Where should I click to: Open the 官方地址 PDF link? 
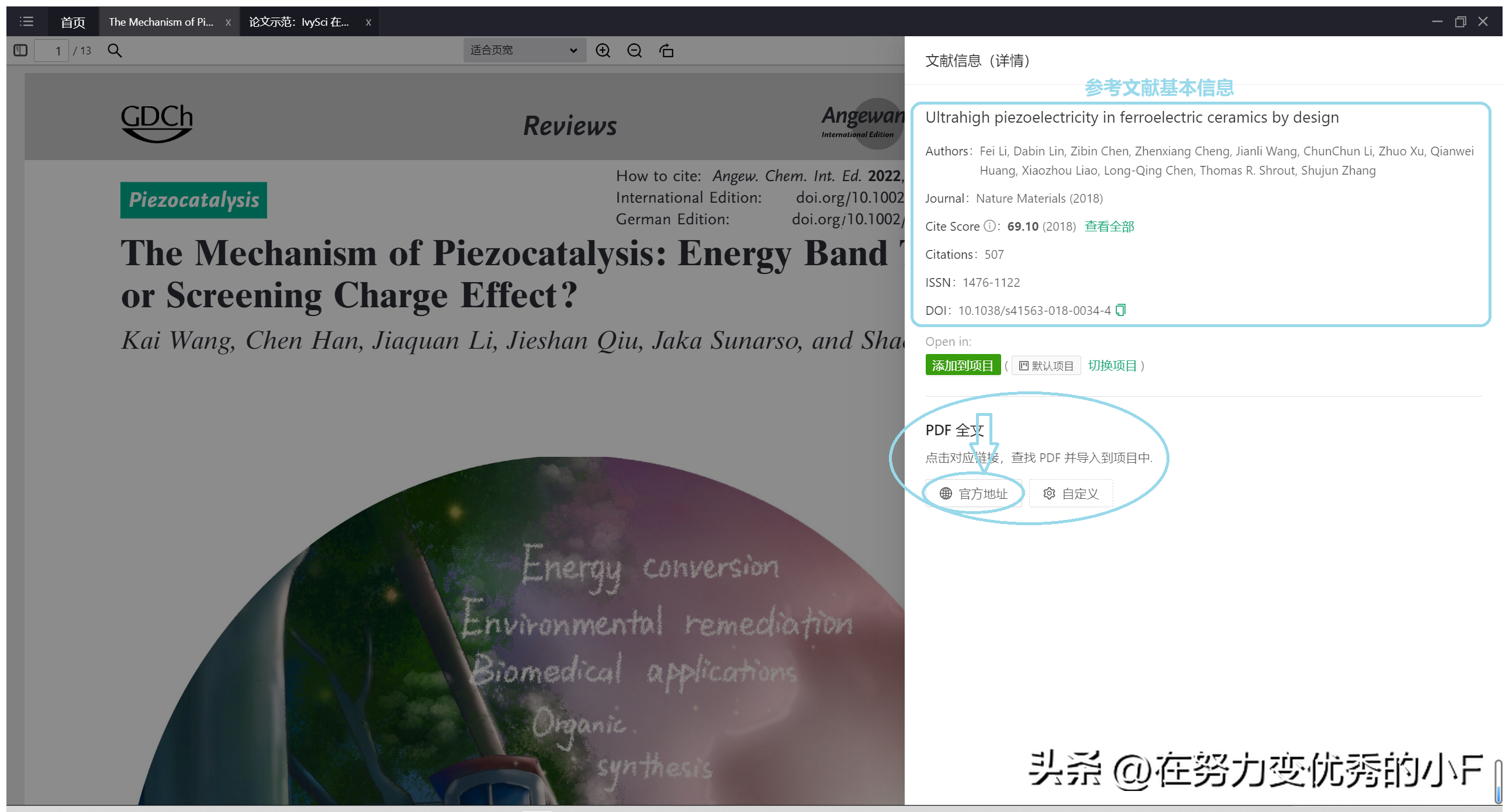974,494
